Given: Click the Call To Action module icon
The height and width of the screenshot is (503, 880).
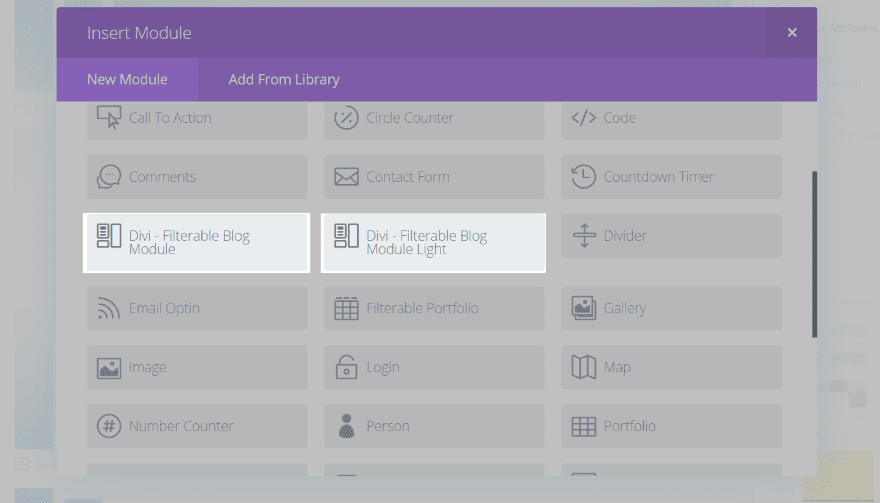Looking at the screenshot, I should click(109, 118).
